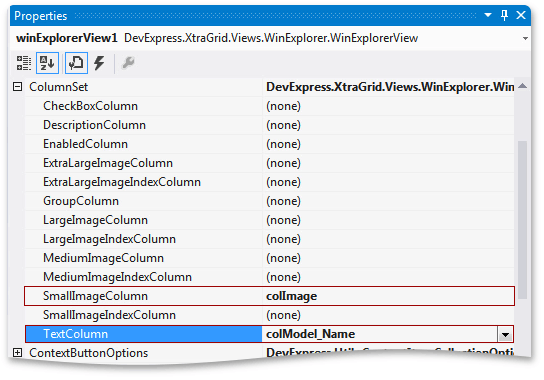This screenshot has height=380, width=544.
Task: Pin the Properties panel
Action: point(504,15)
